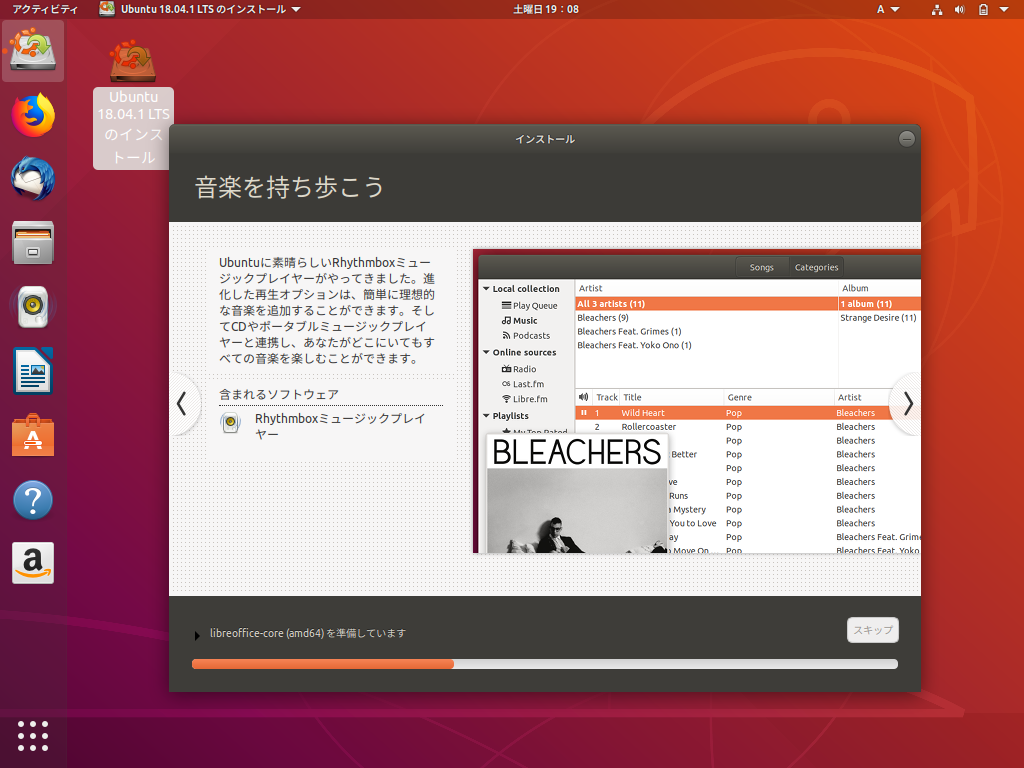
Task: Click the installation progress bar
Action: coord(545,664)
